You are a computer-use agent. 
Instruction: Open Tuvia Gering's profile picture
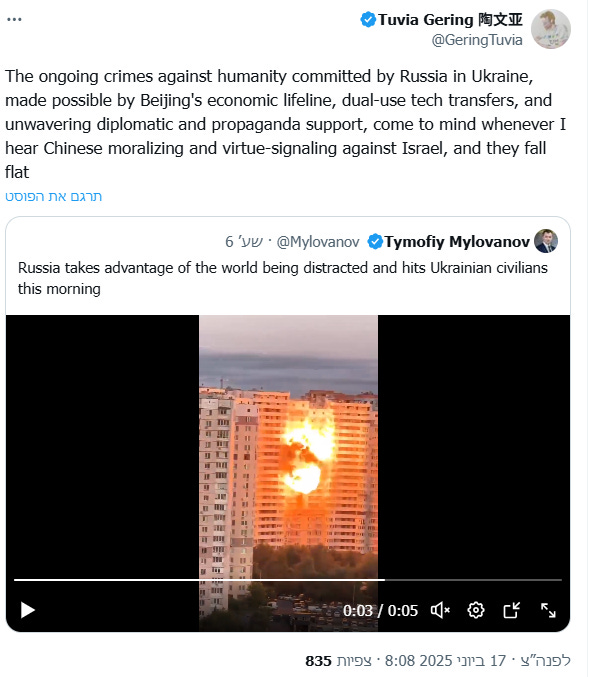[x=550, y=29]
